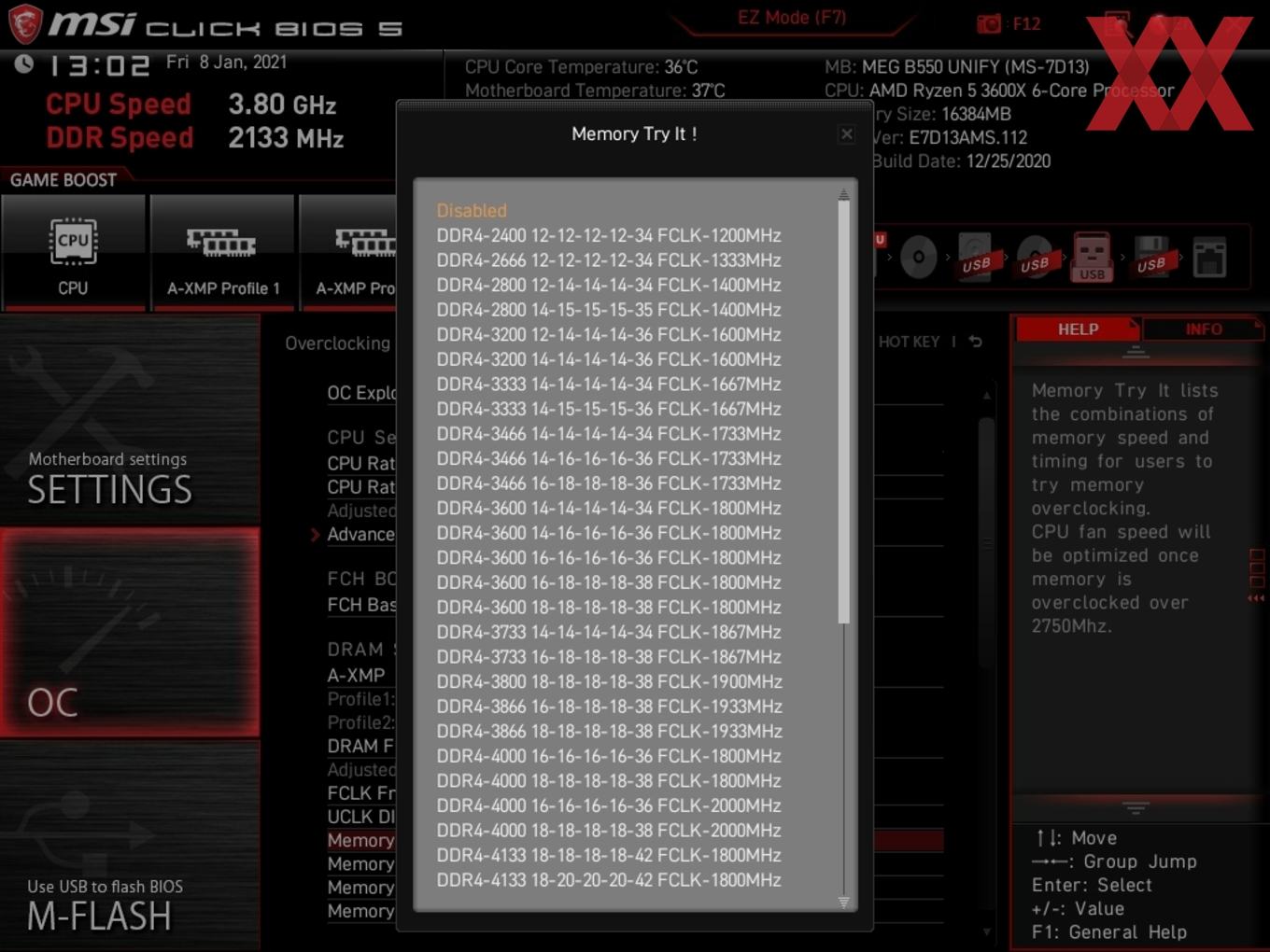This screenshot has height=952, width=1270.
Task: Select the highlighted USB key boot icon
Action: click(x=1092, y=256)
